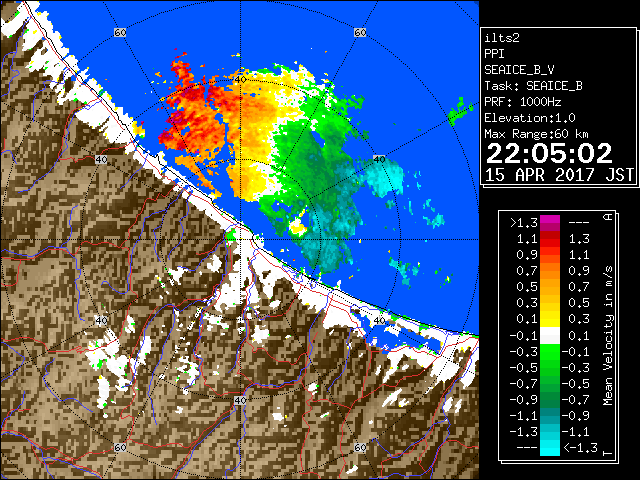Select the 'Elevation:1.0' entry

[x=530, y=118]
